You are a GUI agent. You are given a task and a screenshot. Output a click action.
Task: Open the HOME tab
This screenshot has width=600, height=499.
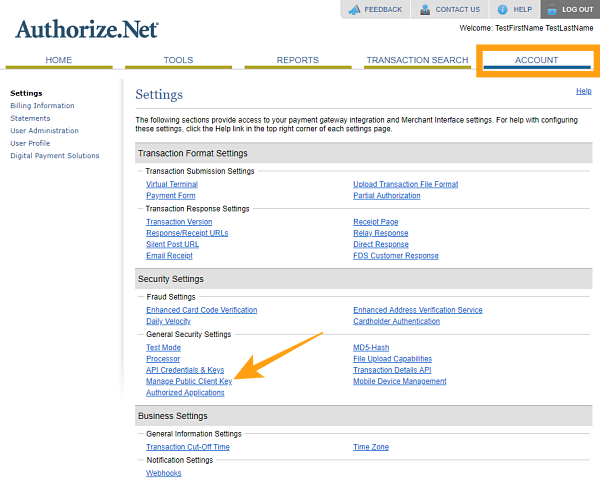point(59,60)
